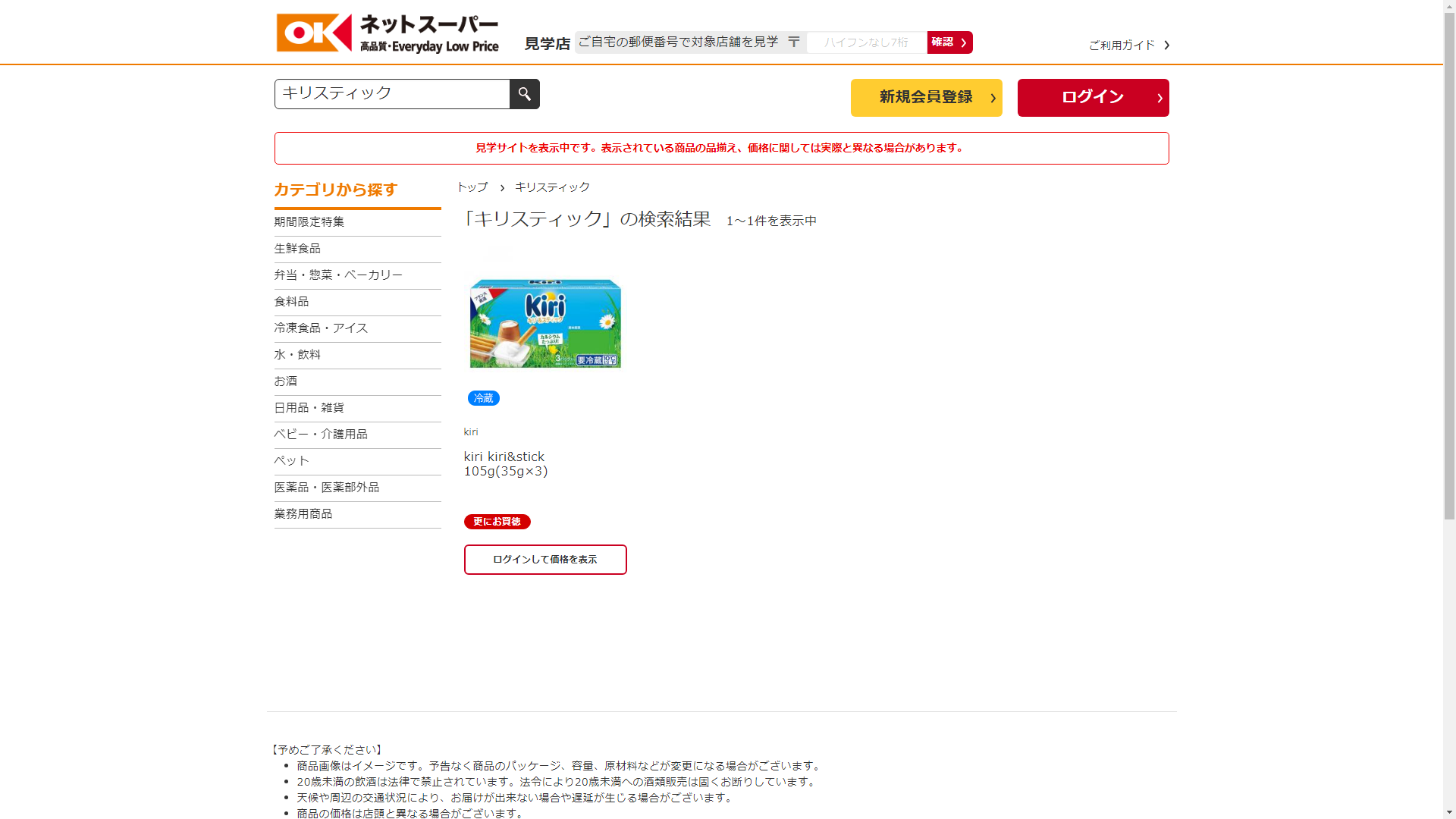
Task: Click the magnifying glass search icon
Action: 524,94
